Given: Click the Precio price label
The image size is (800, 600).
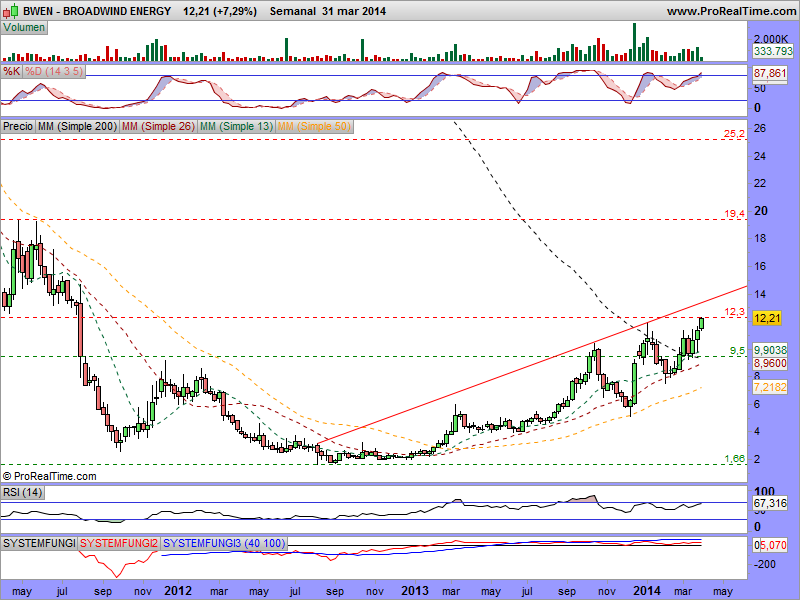Looking at the screenshot, I should click(18, 126).
